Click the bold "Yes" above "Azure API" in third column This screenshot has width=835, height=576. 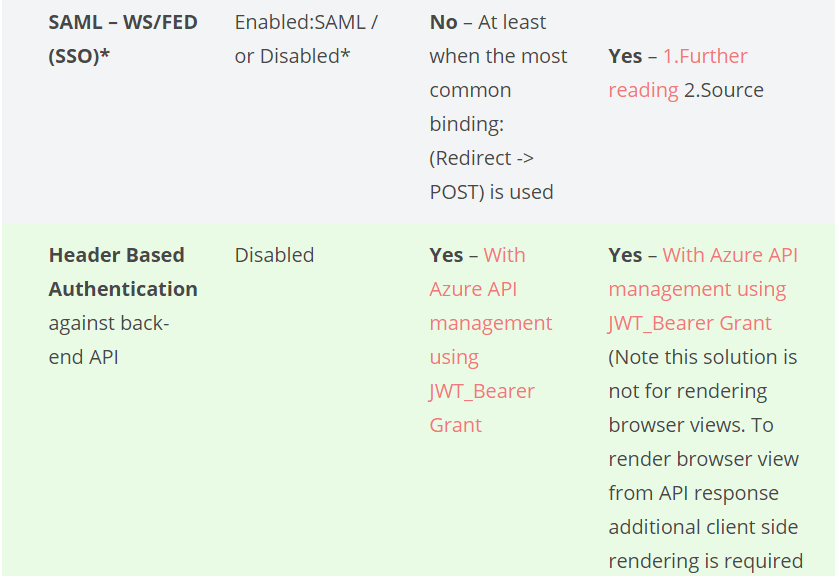(x=446, y=255)
